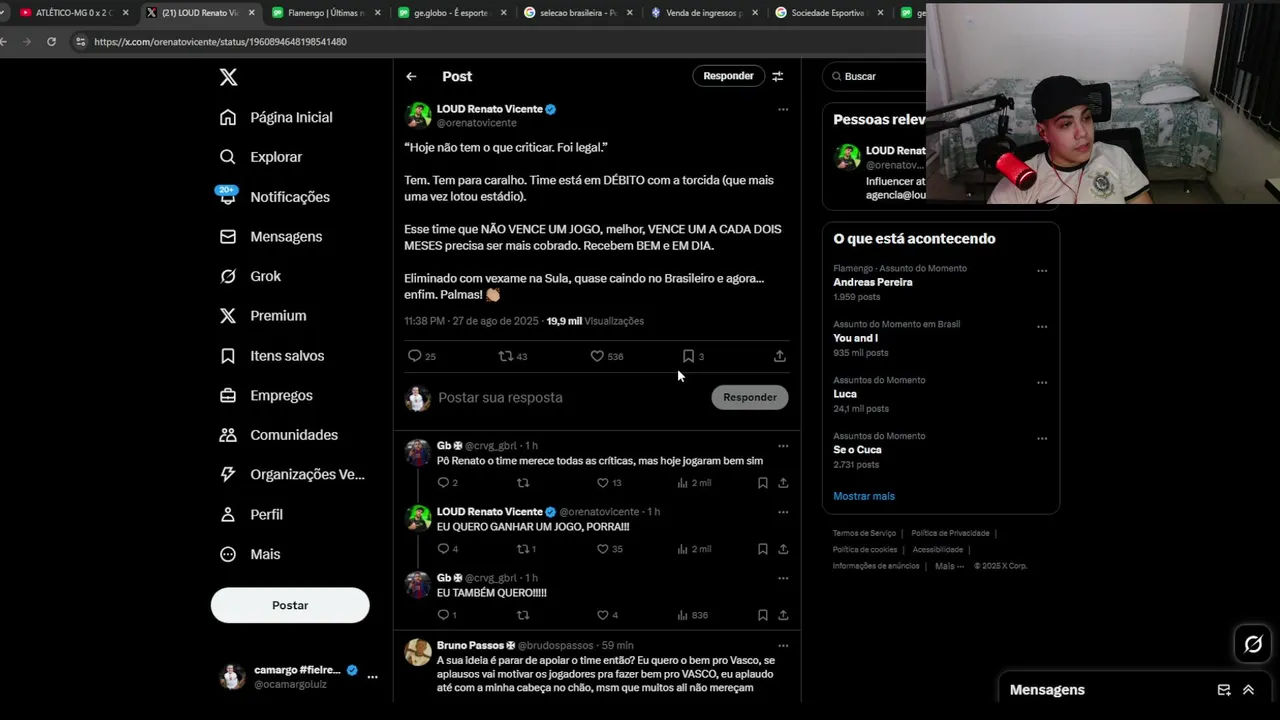The height and width of the screenshot is (720, 1280).
Task: Switch to the Flamengo Últimas browser tab
Action: click(325, 13)
